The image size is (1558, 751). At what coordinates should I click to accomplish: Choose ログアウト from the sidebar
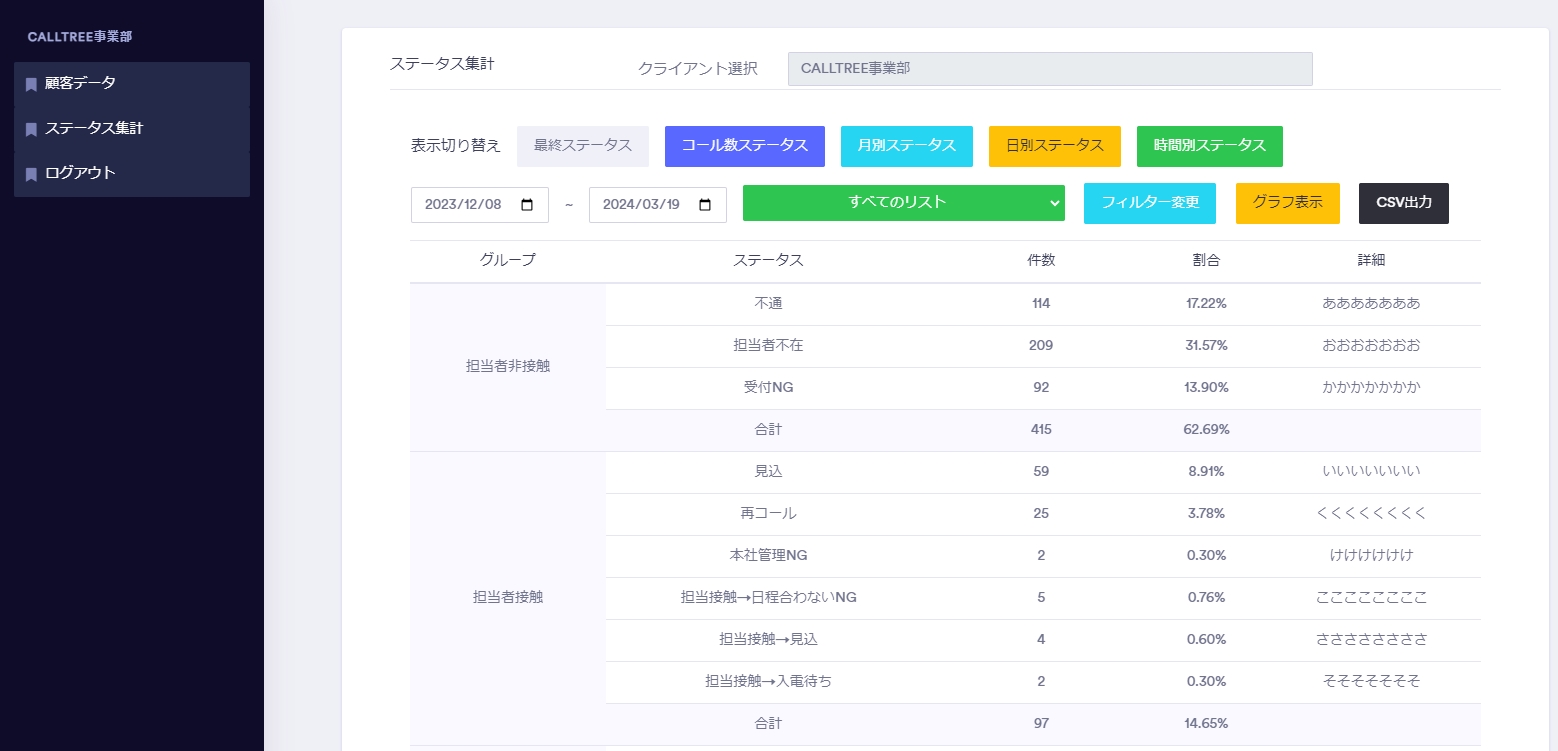point(132,173)
